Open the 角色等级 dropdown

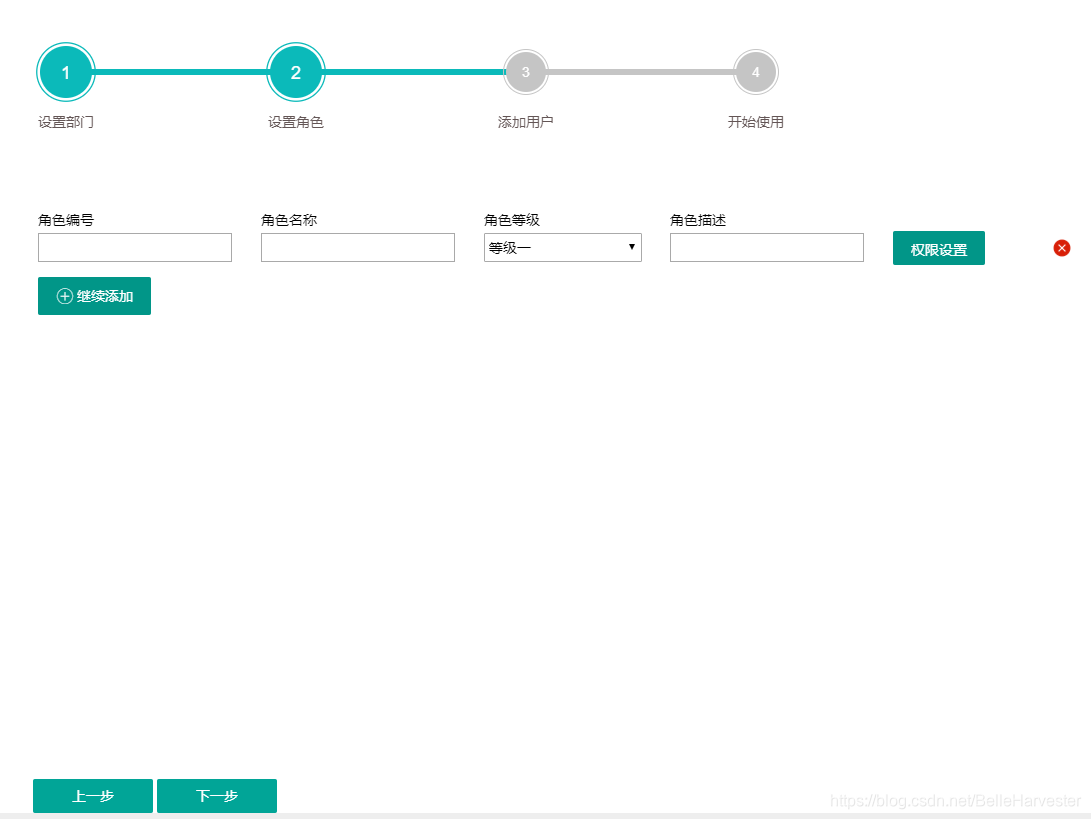point(562,247)
